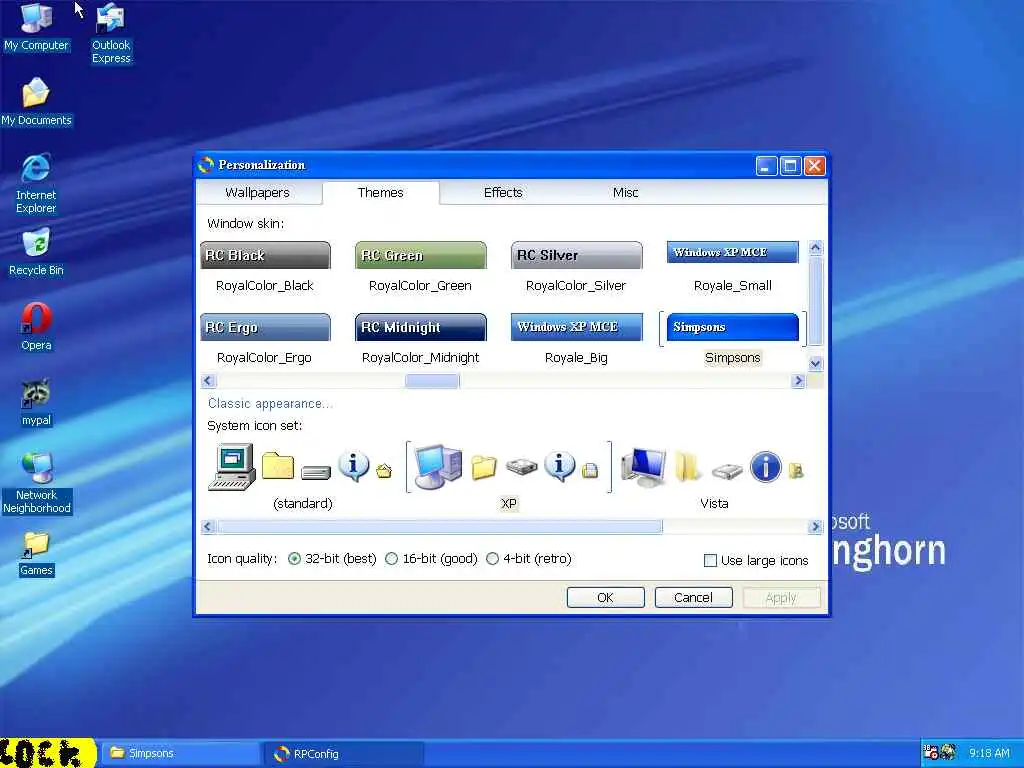Viewport: 1024px width, 768px height.
Task: Launch Opera browser desktop icon
Action: (36, 327)
